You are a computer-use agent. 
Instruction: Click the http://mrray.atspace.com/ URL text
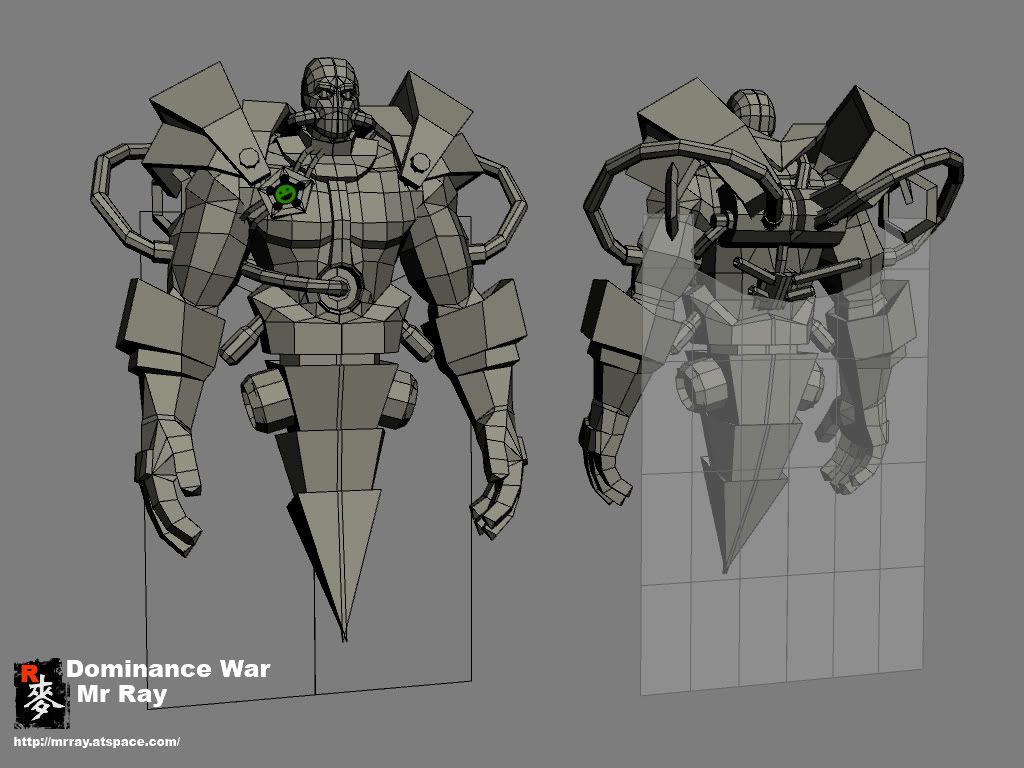[97, 742]
